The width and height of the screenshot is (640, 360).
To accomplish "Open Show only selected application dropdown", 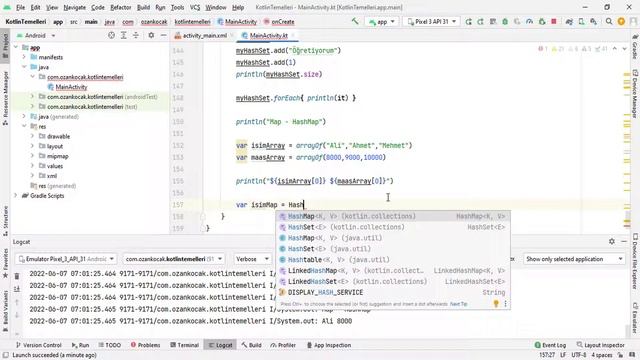I will point(573,259).
